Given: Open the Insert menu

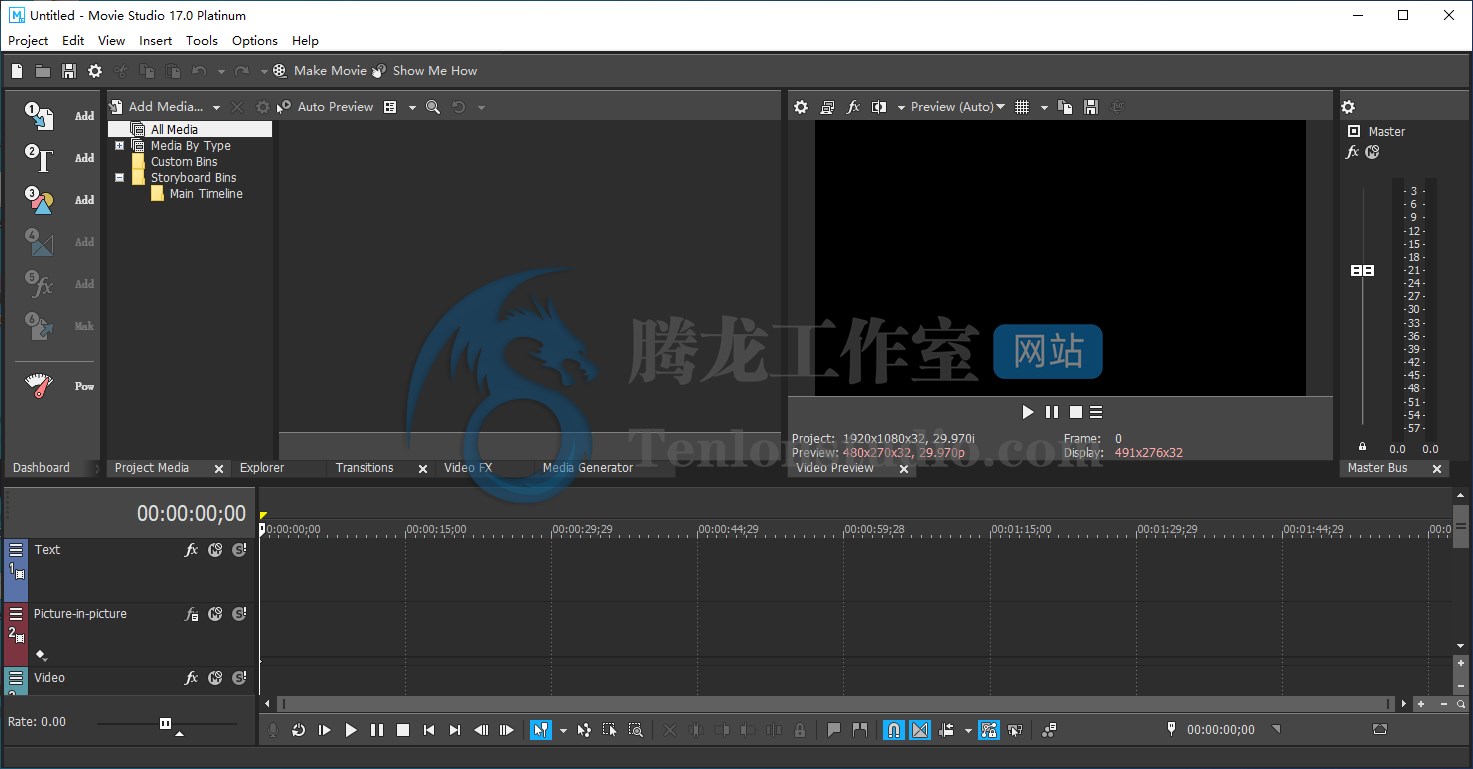Looking at the screenshot, I should (x=156, y=41).
